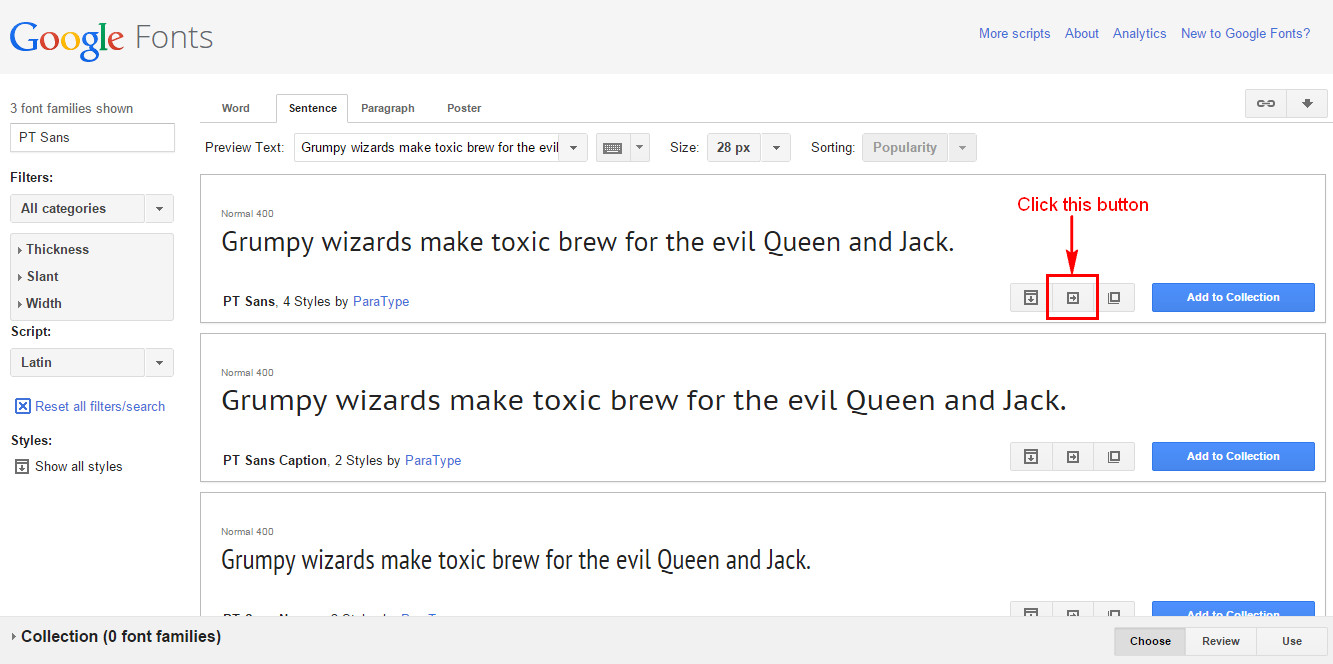
Task: Expand the Collection panel at the bottom
Action: pos(116,636)
